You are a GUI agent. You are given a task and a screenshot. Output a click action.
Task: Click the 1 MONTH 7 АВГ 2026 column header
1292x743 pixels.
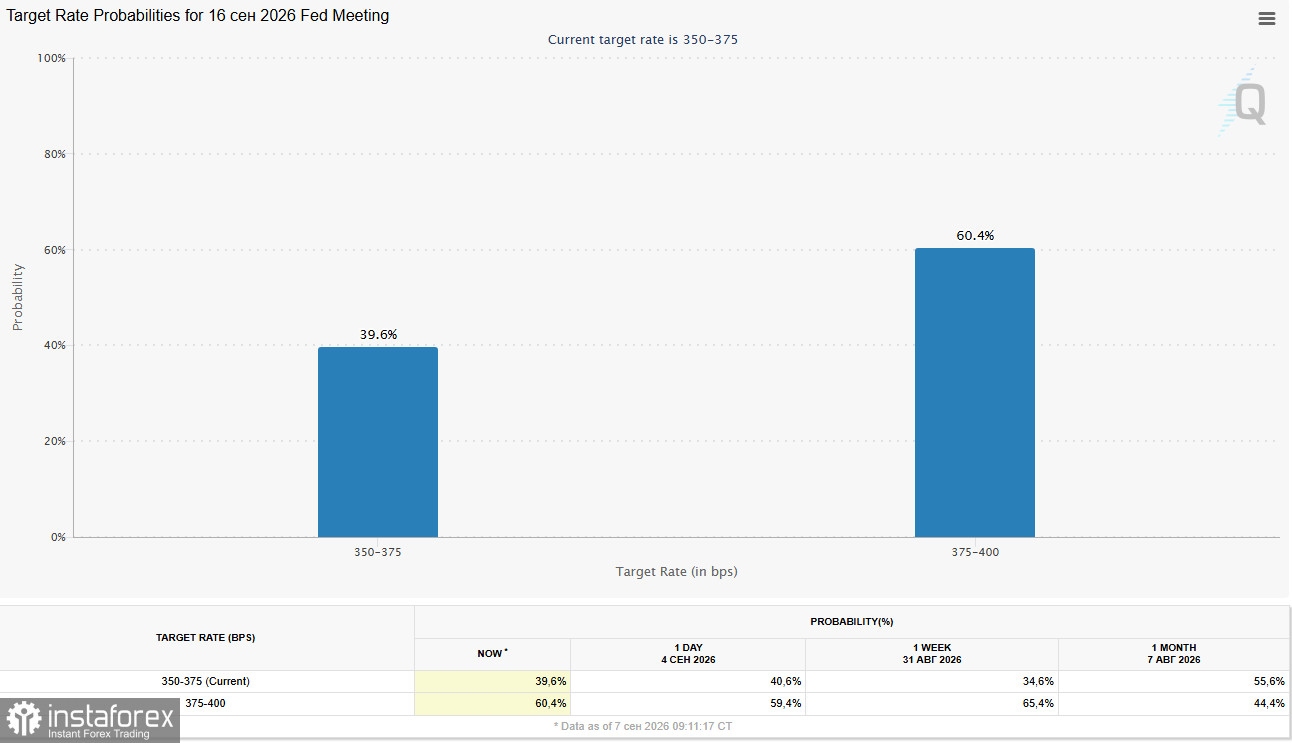tap(1175, 654)
